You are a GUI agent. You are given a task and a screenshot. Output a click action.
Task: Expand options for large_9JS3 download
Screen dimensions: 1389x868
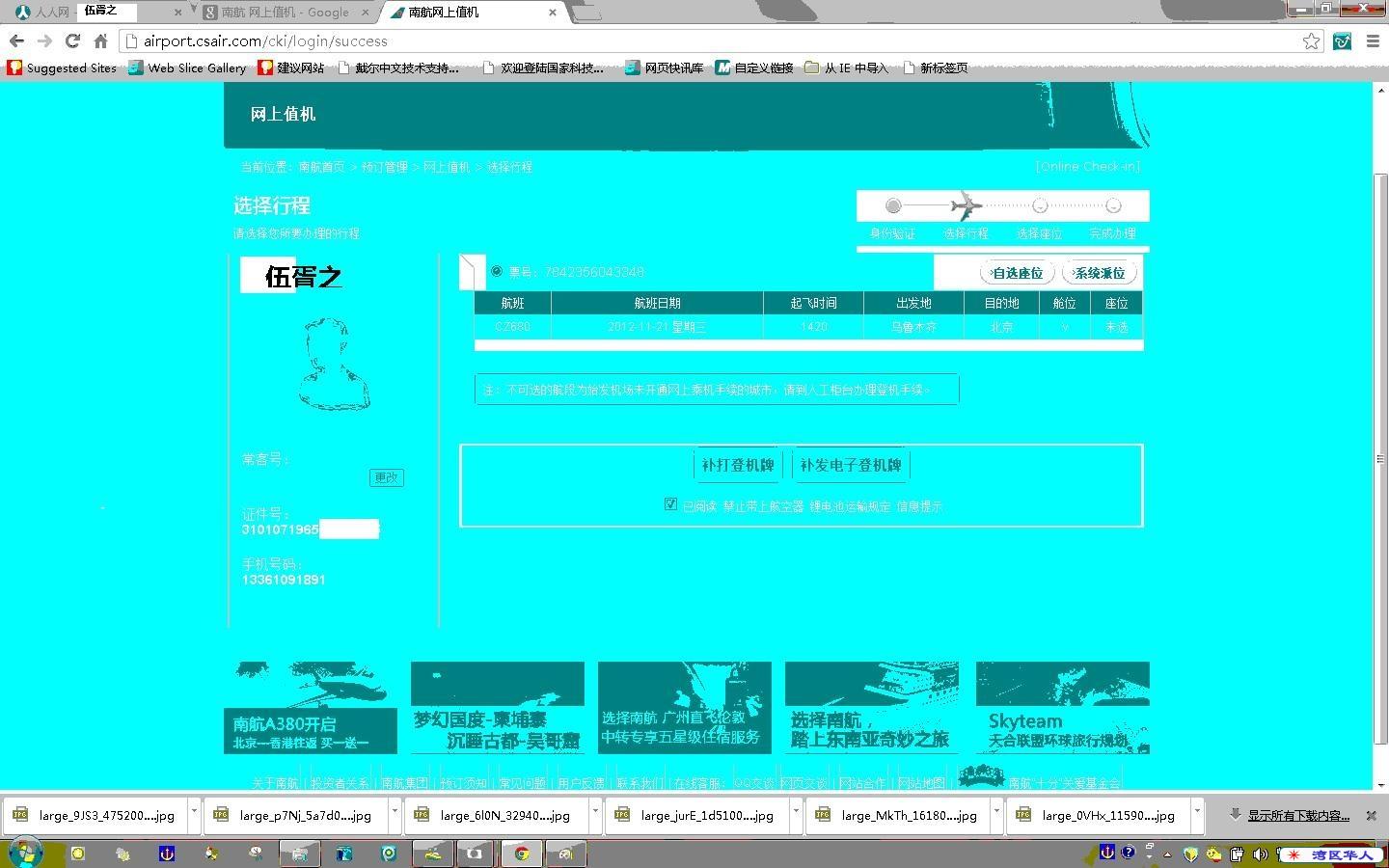click(x=194, y=814)
